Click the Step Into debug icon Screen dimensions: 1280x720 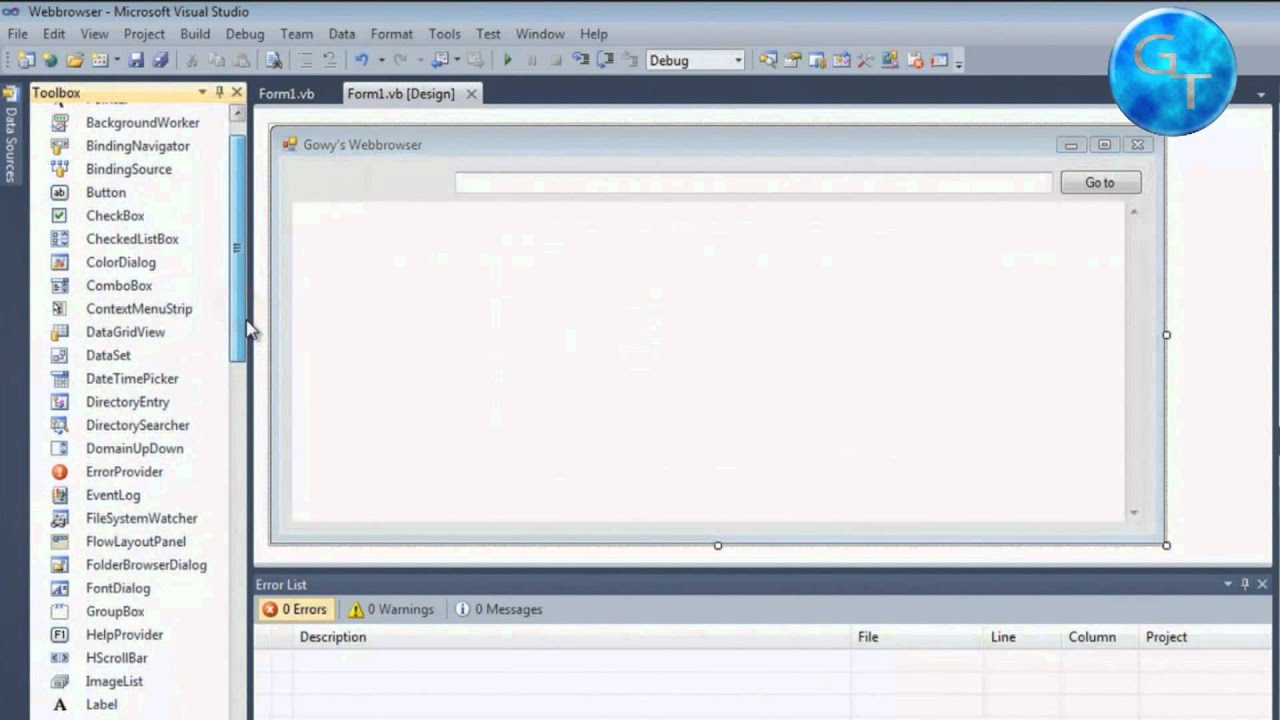tap(580, 60)
